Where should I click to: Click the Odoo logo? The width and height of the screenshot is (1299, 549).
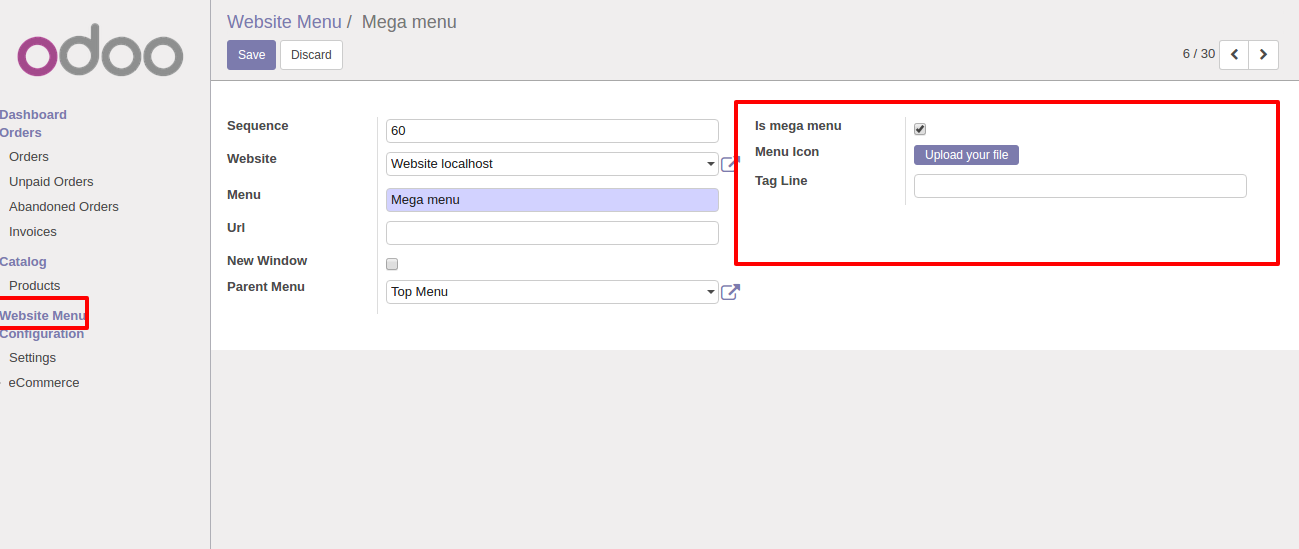click(100, 56)
